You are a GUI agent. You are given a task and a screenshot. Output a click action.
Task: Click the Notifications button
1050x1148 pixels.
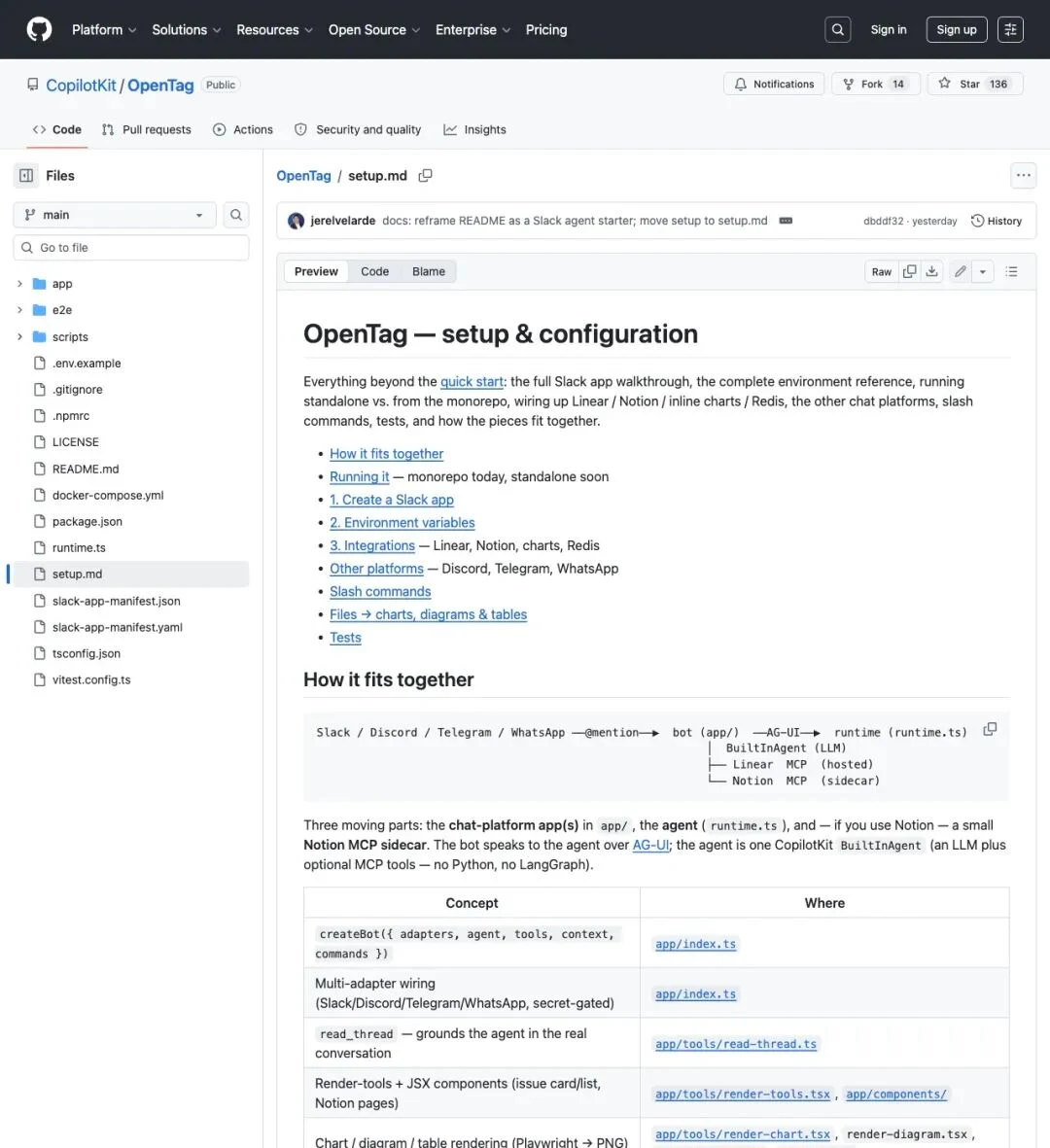pos(774,85)
